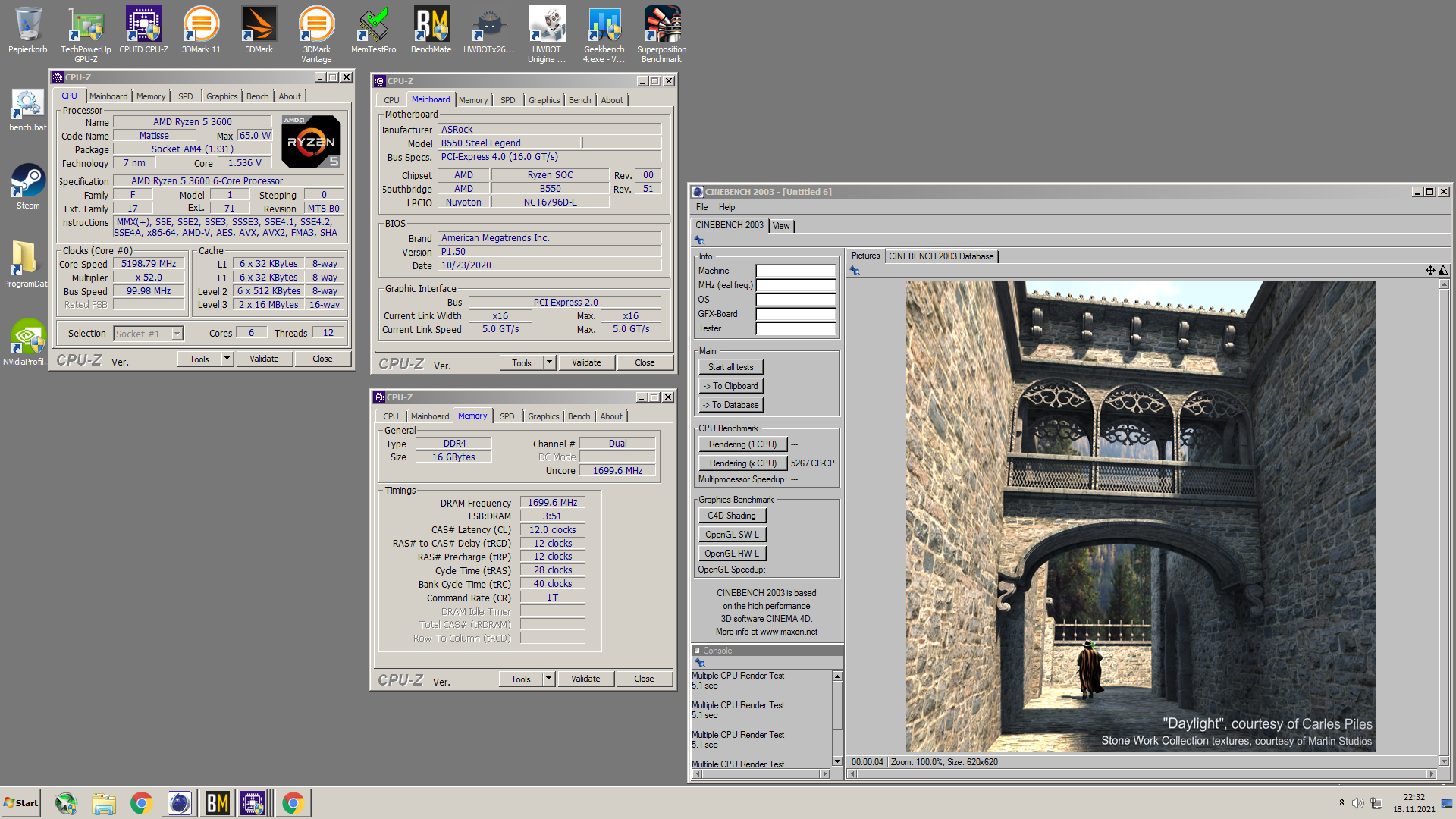The height and width of the screenshot is (819, 1456).
Task: Click the pin icon in the Console panel
Action: 699,663
